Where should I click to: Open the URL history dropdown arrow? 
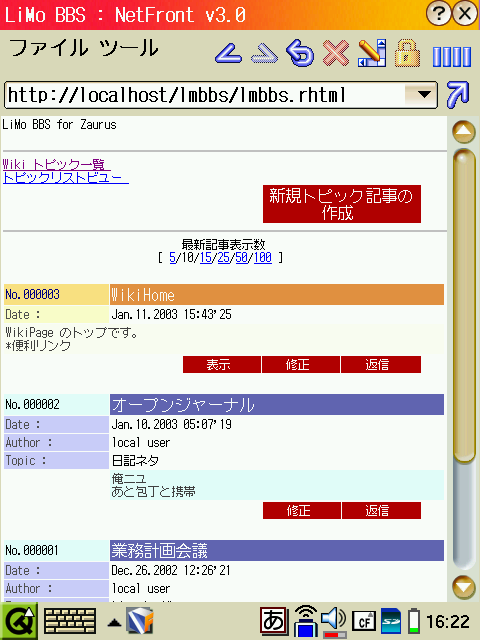pos(424,95)
